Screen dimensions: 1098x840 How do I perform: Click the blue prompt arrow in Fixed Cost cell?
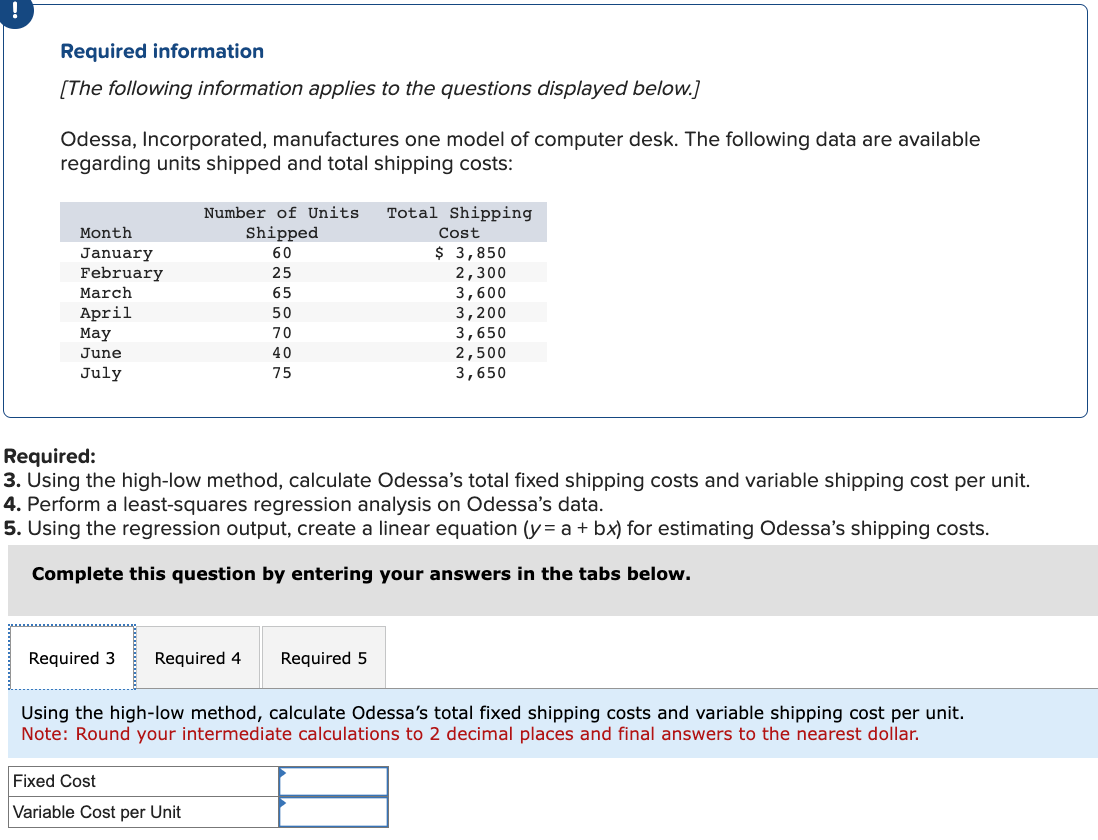[x=283, y=771]
